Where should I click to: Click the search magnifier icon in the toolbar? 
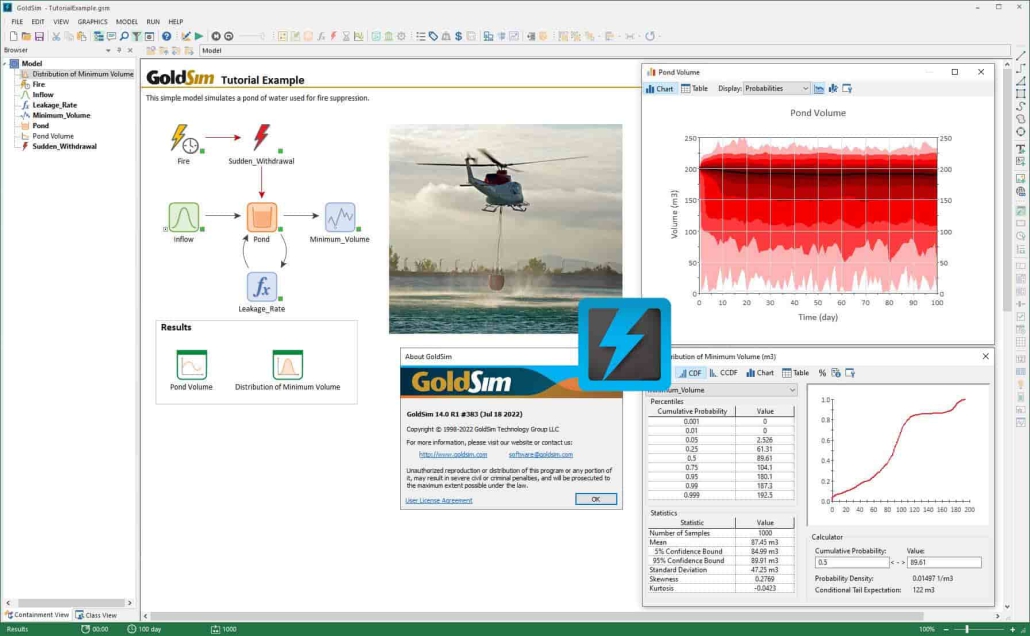[x=124, y=36]
